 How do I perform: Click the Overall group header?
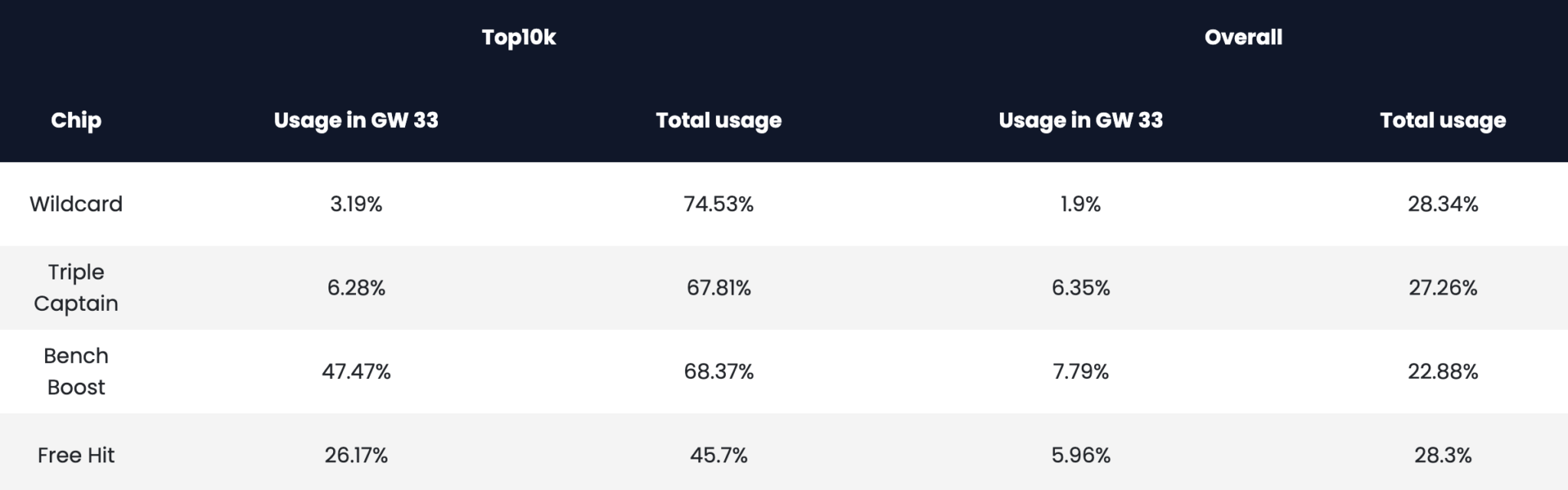(x=1243, y=38)
